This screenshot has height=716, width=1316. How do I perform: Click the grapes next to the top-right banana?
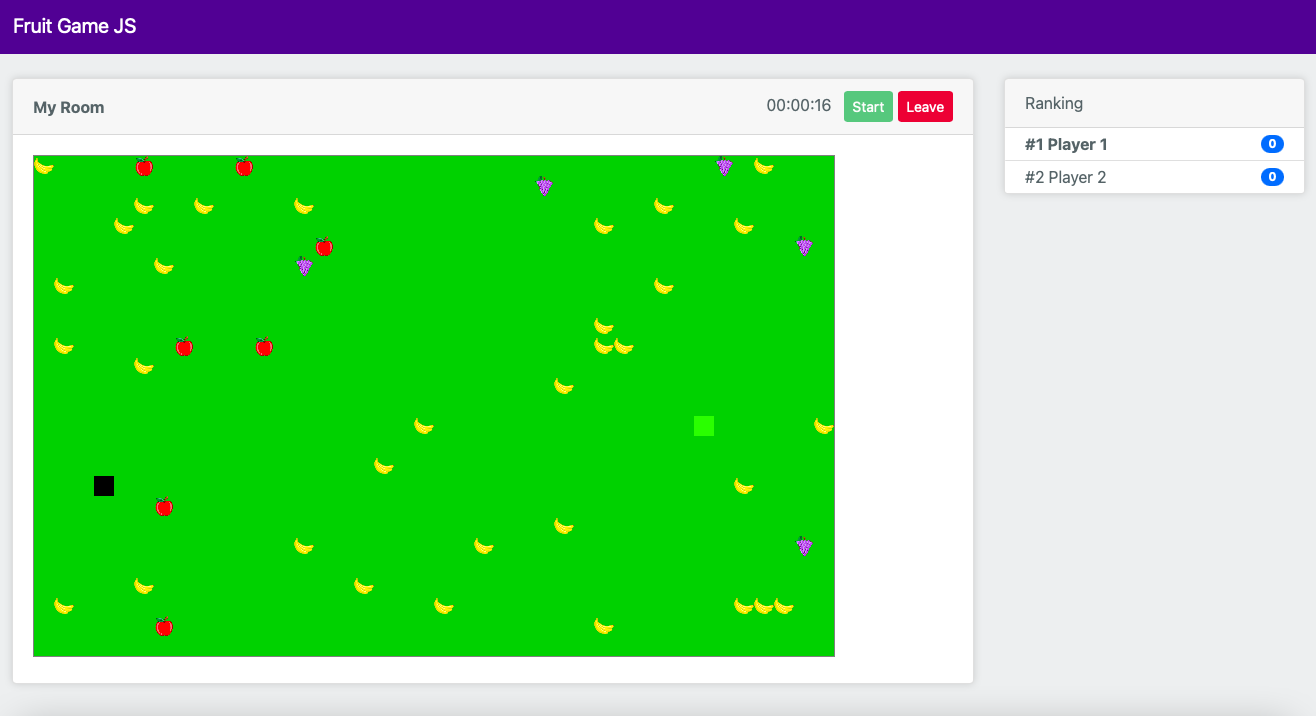[724, 166]
